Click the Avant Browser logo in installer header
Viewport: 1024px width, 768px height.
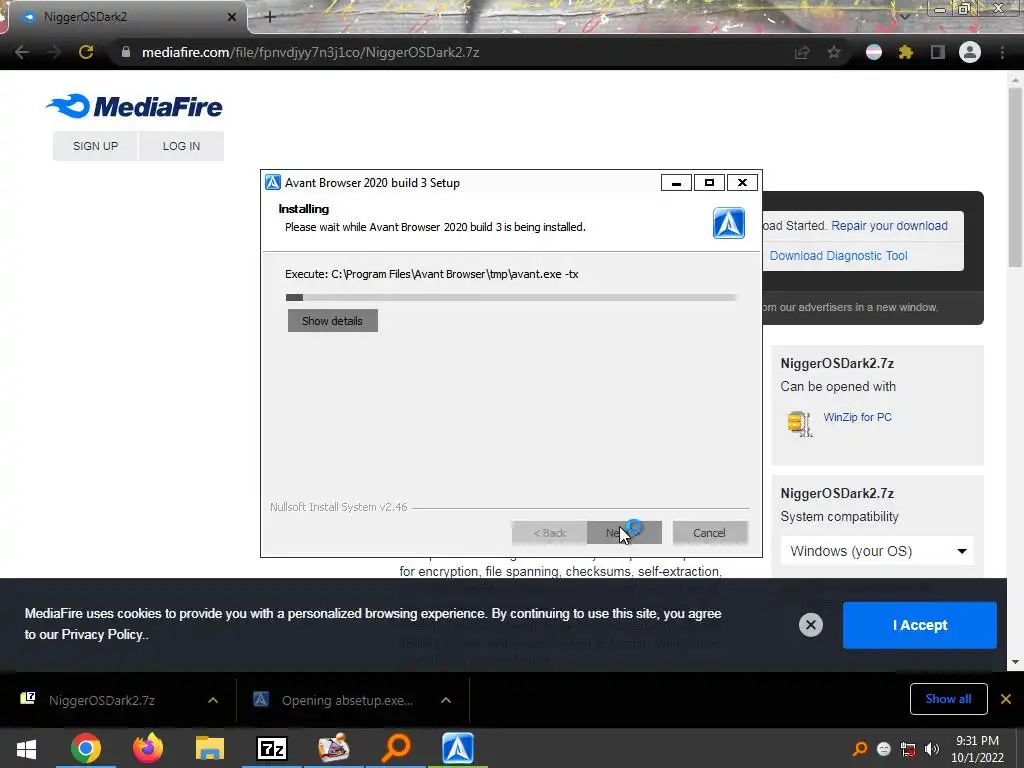(x=729, y=223)
